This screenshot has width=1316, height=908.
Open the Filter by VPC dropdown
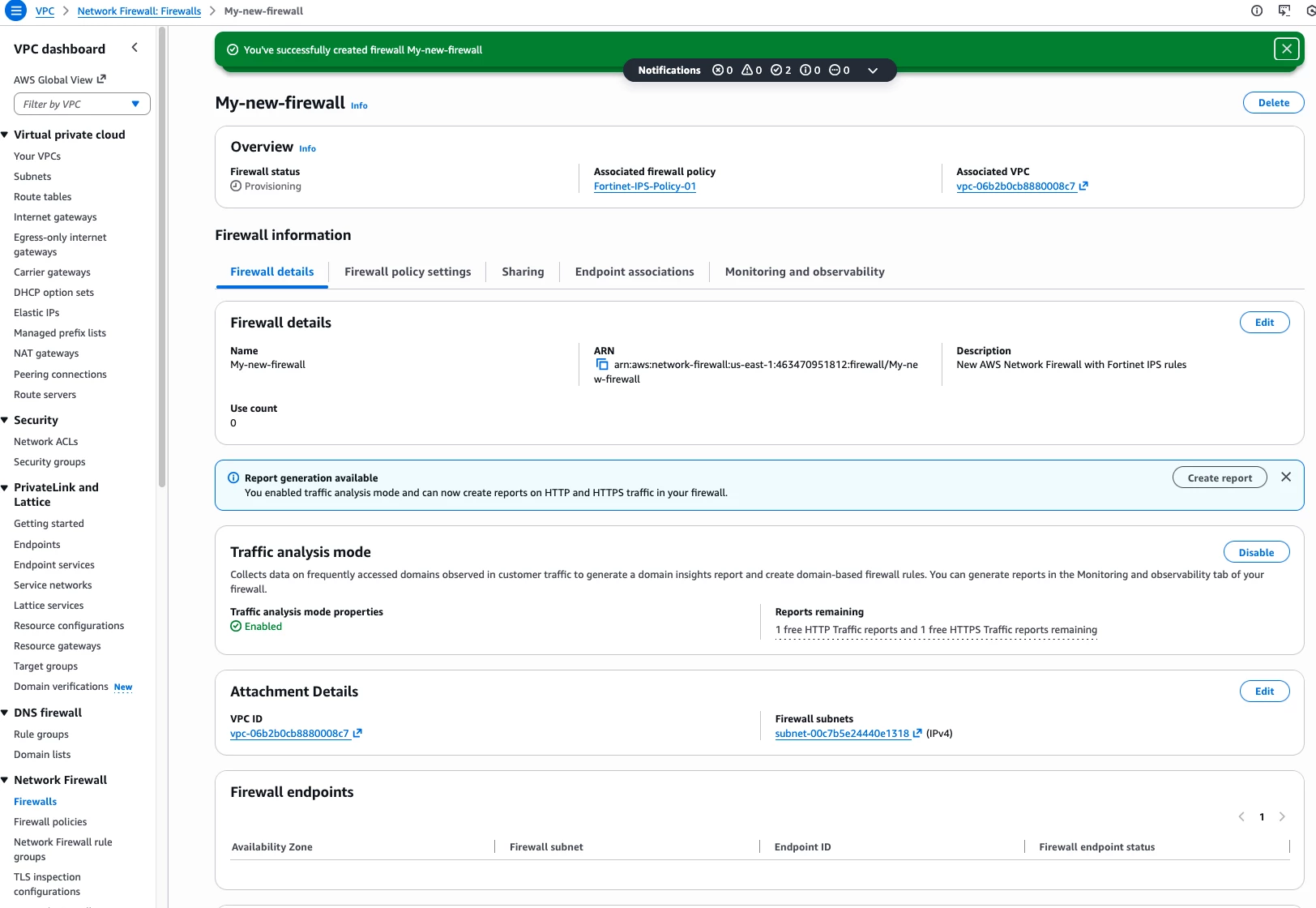82,104
